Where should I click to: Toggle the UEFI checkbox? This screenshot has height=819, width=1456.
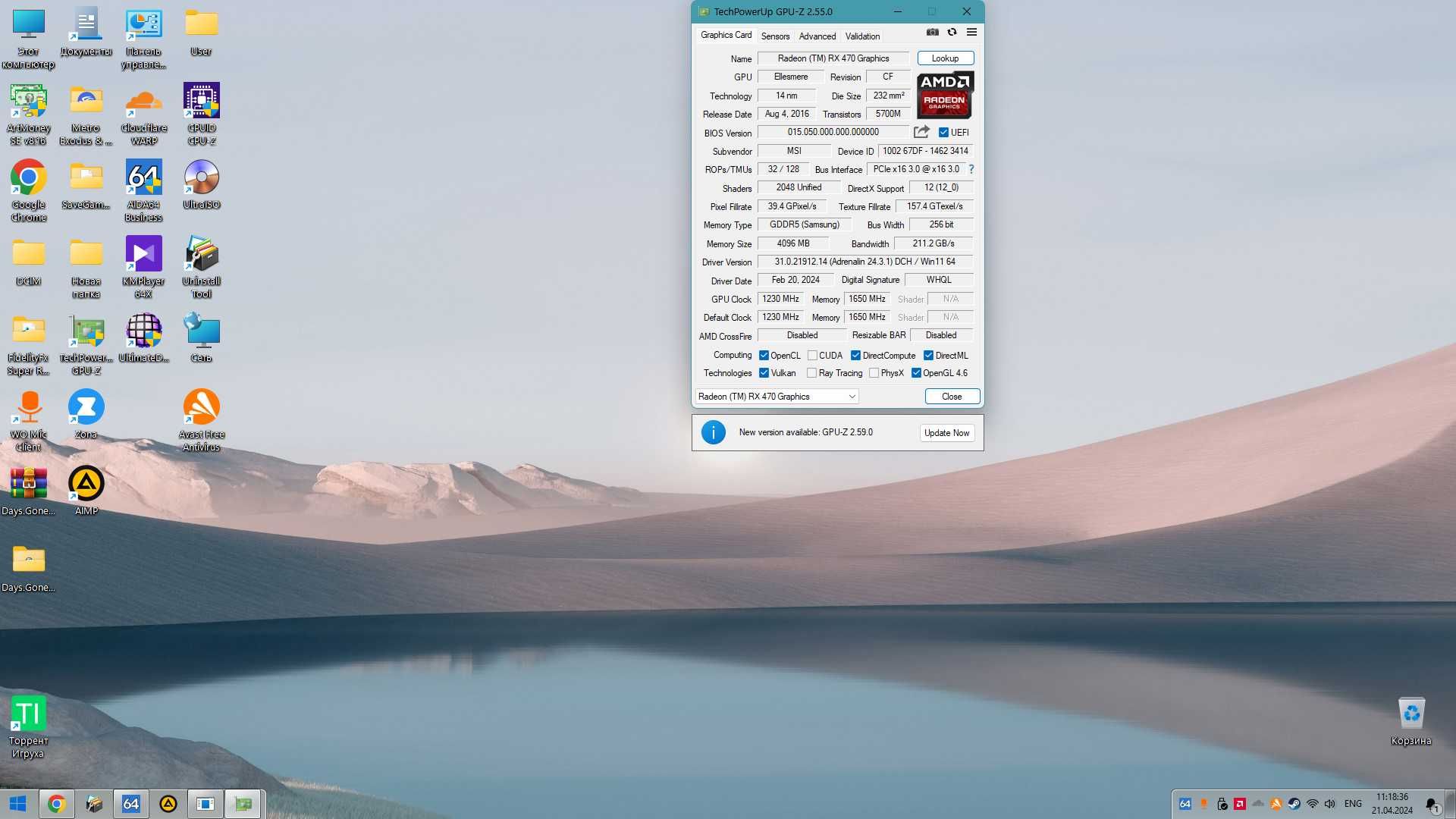point(944,132)
